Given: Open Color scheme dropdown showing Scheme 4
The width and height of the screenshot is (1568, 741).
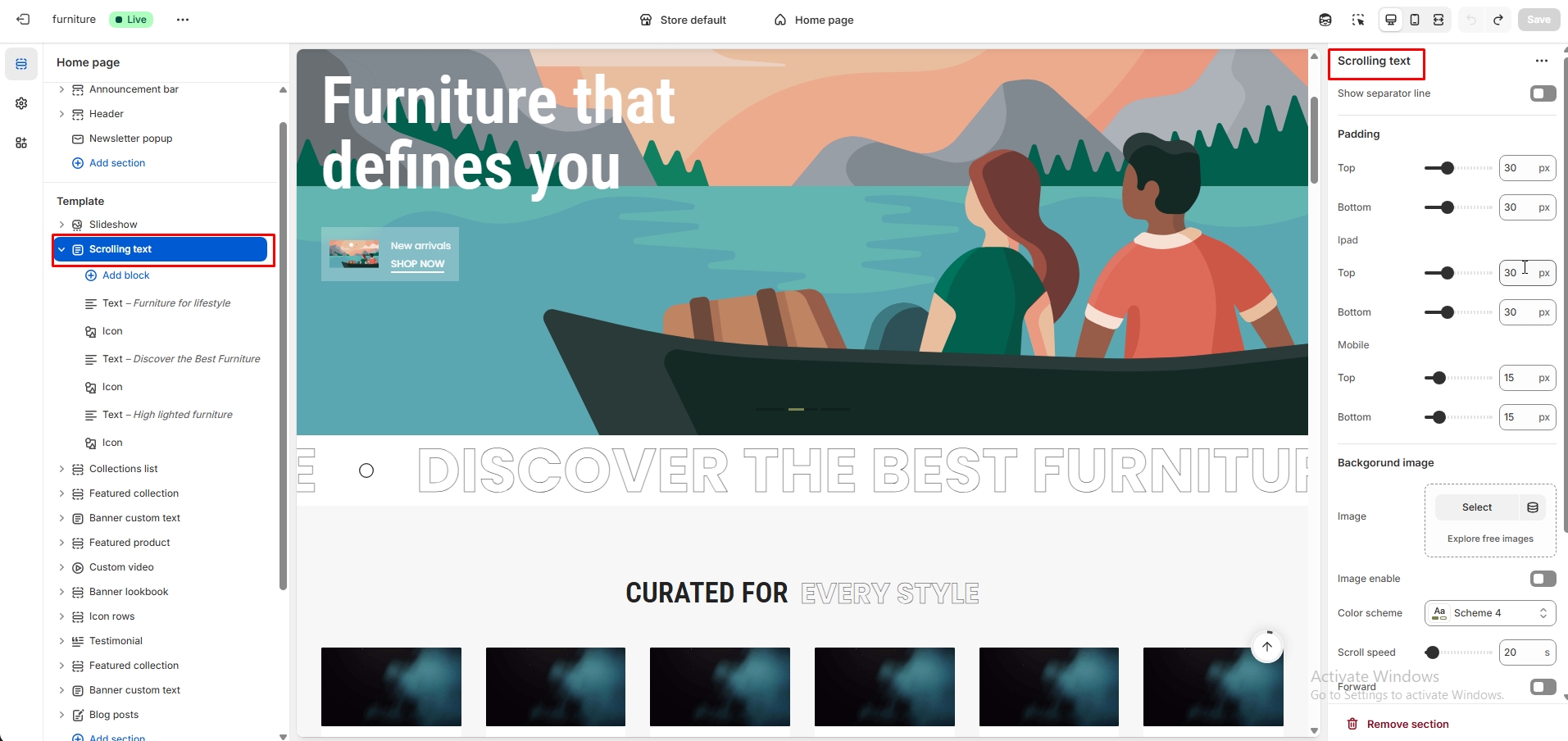Looking at the screenshot, I should pyautogui.click(x=1490, y=613).
